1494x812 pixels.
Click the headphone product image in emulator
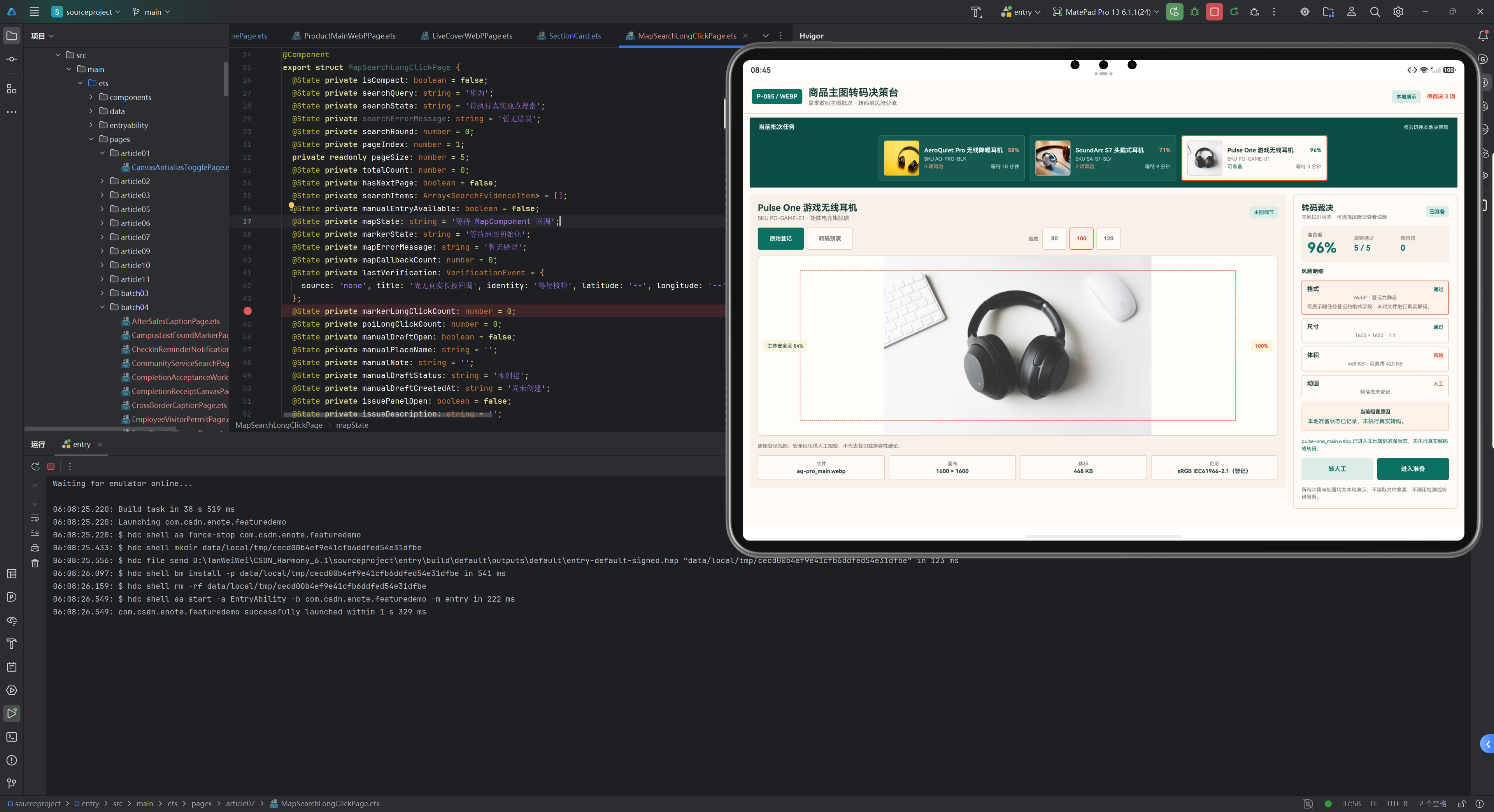1017,345
